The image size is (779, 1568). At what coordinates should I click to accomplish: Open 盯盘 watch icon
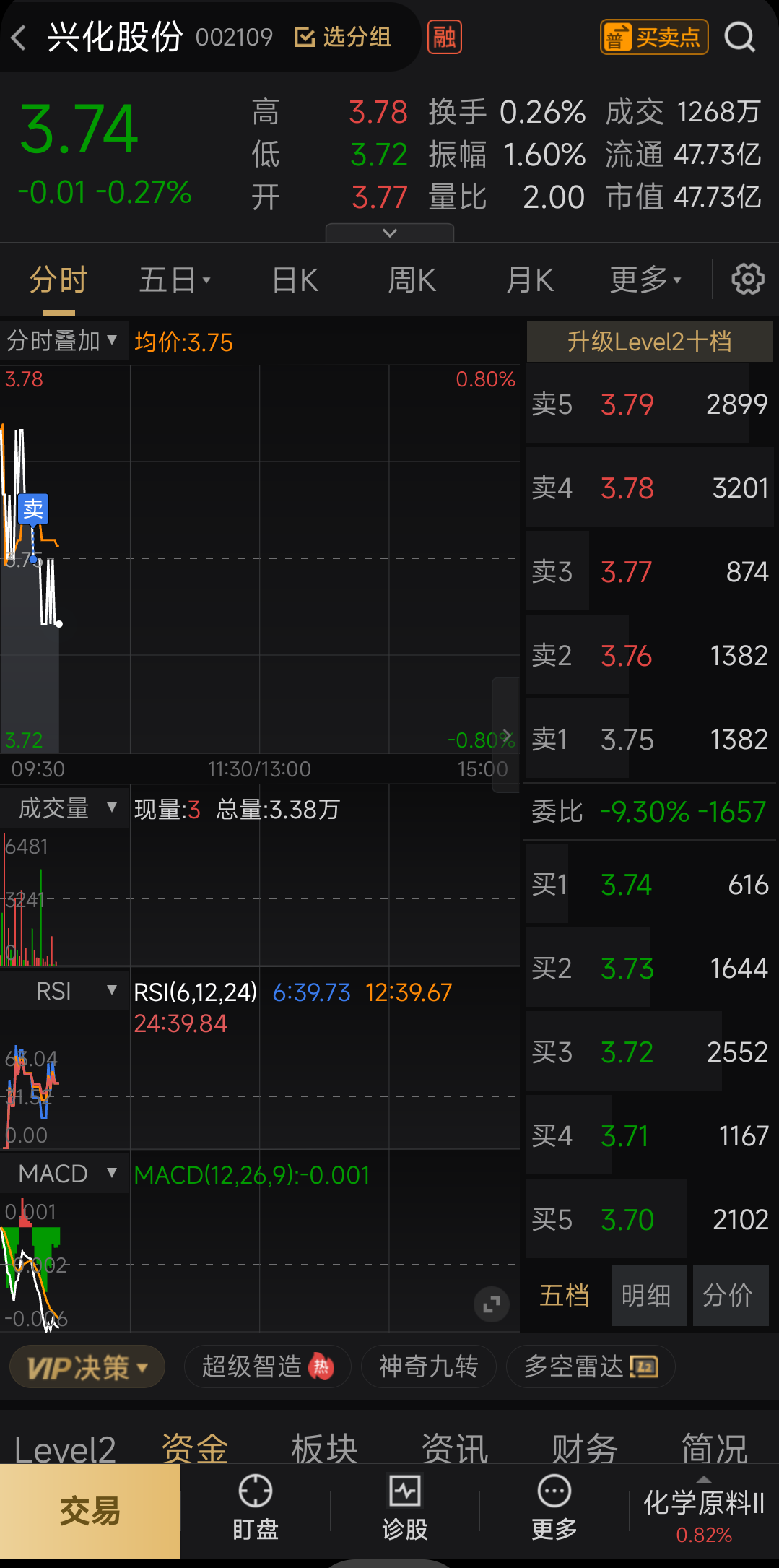256,1491
